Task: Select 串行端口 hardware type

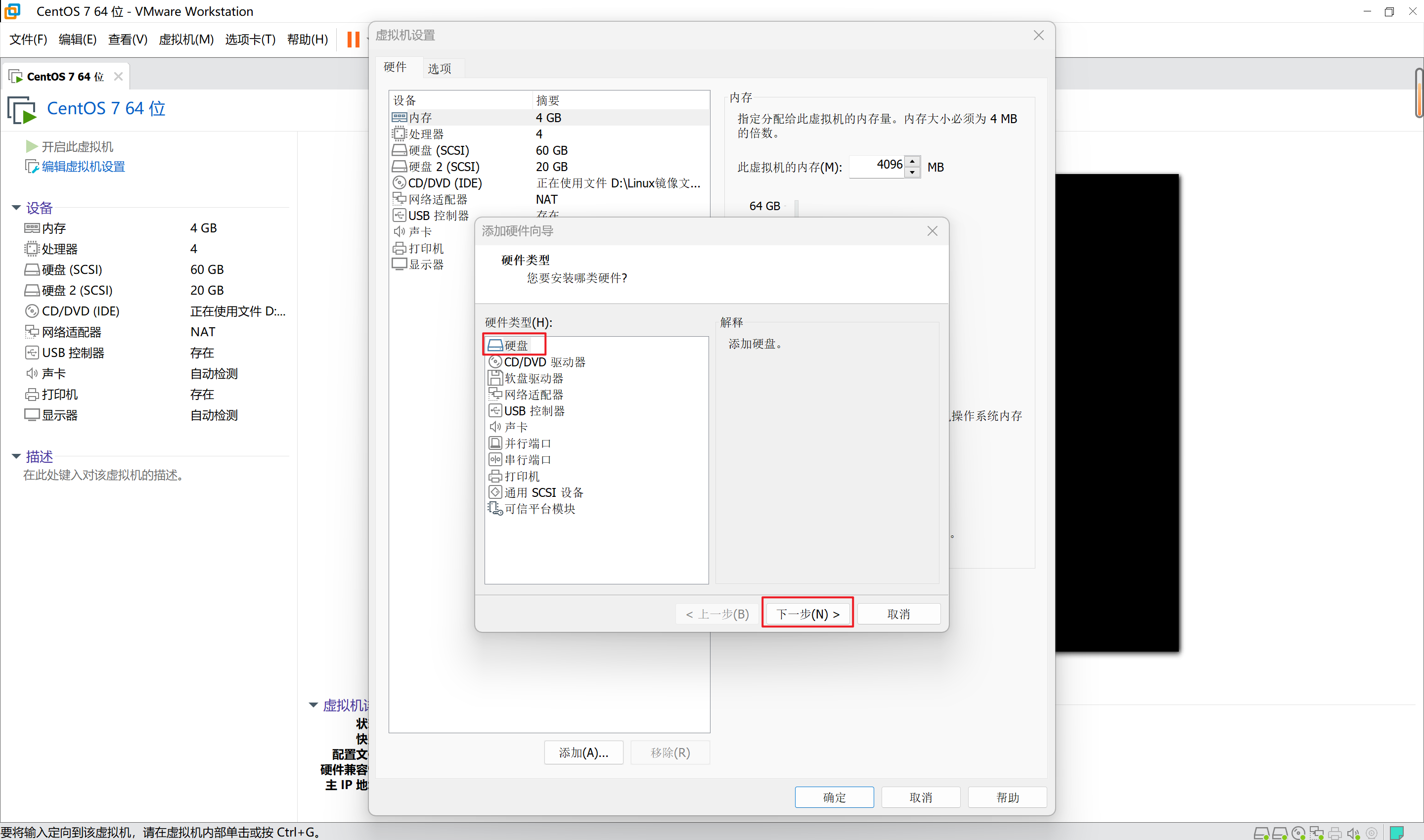Action: (527, 460)
